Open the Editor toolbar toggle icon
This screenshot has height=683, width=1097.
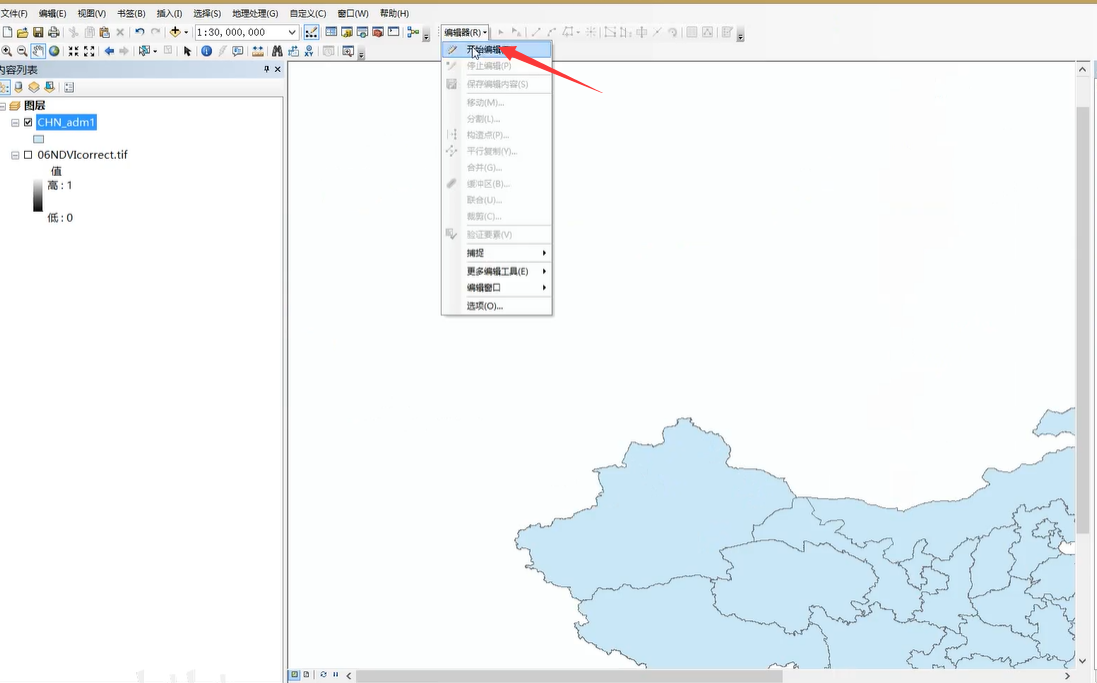tap(311, 32)
